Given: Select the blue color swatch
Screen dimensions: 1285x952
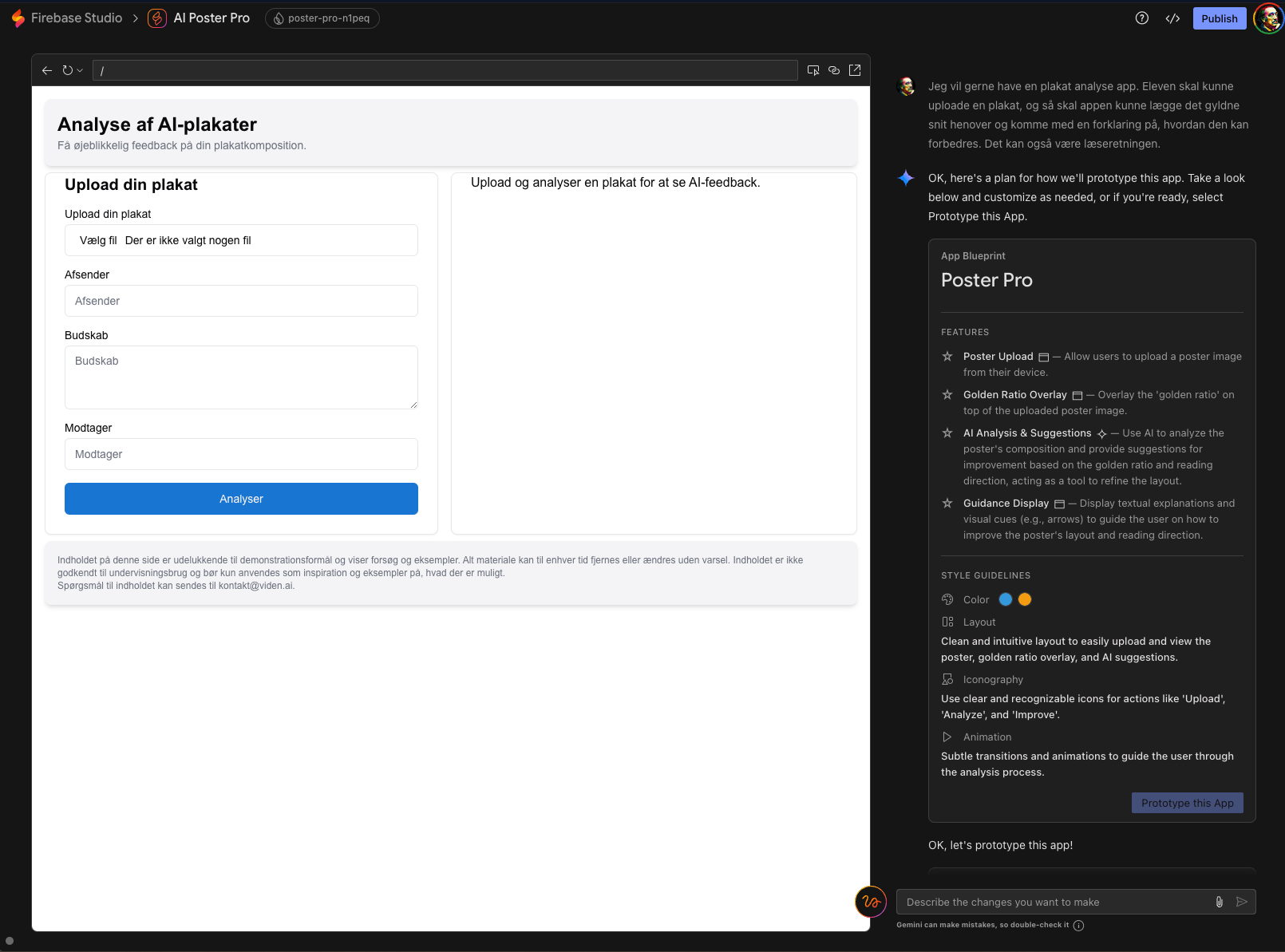Looking at the screenshot, I should point(1006,599).
